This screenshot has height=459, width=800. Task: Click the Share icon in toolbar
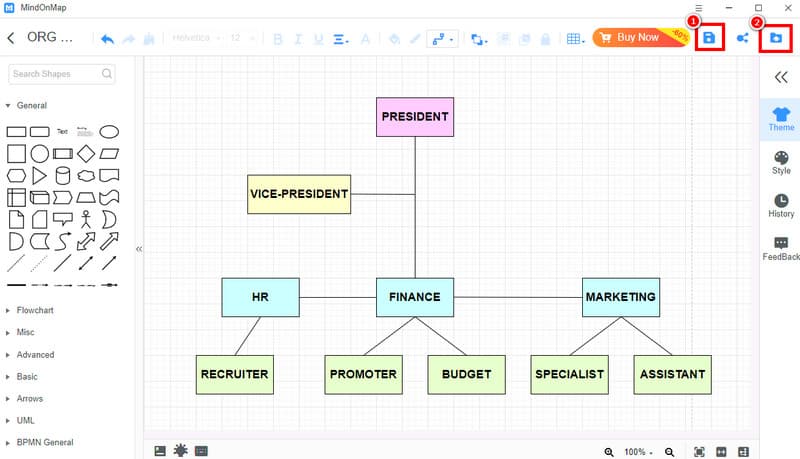[742, 38]
